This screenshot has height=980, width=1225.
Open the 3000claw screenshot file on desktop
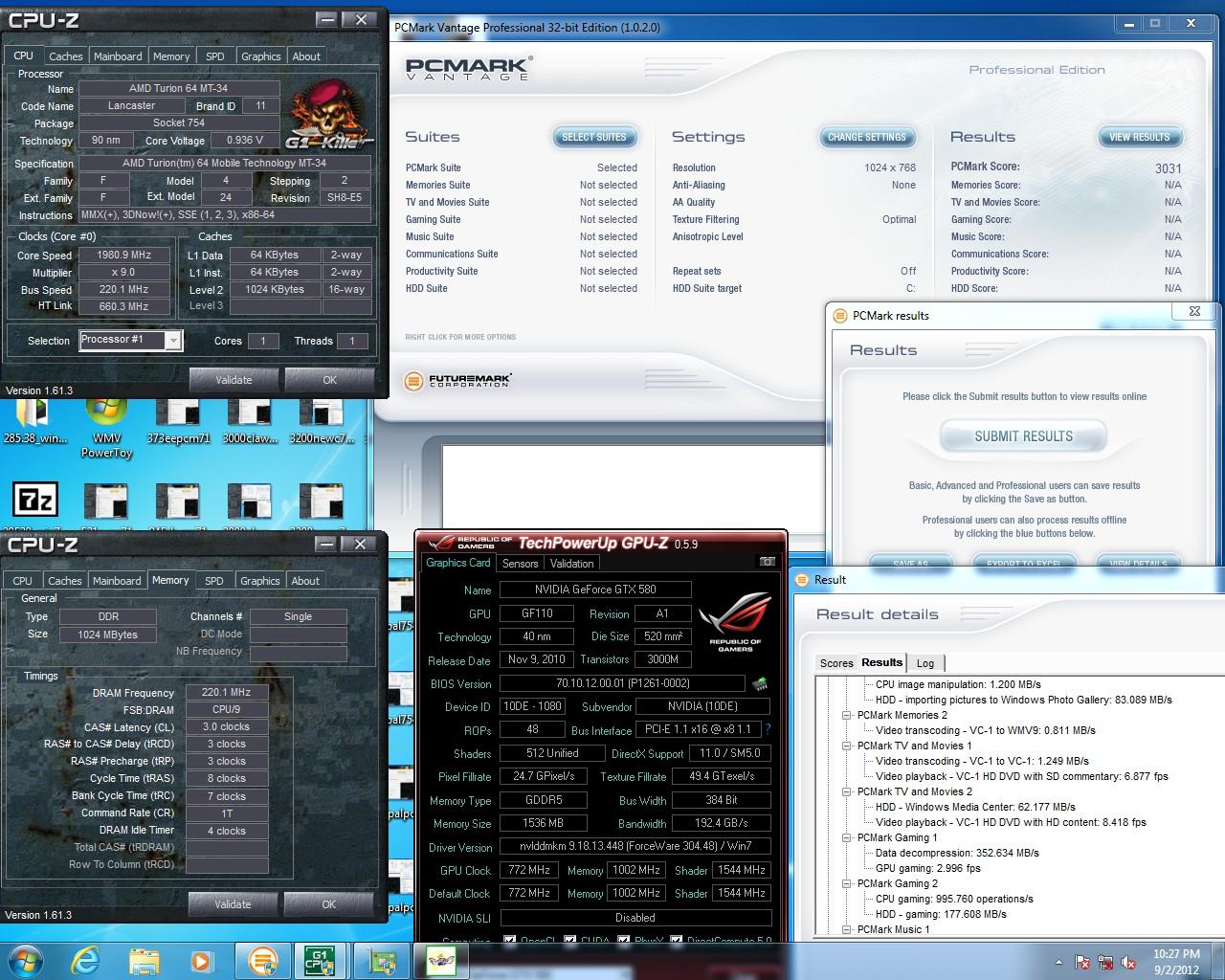point(249,422)
